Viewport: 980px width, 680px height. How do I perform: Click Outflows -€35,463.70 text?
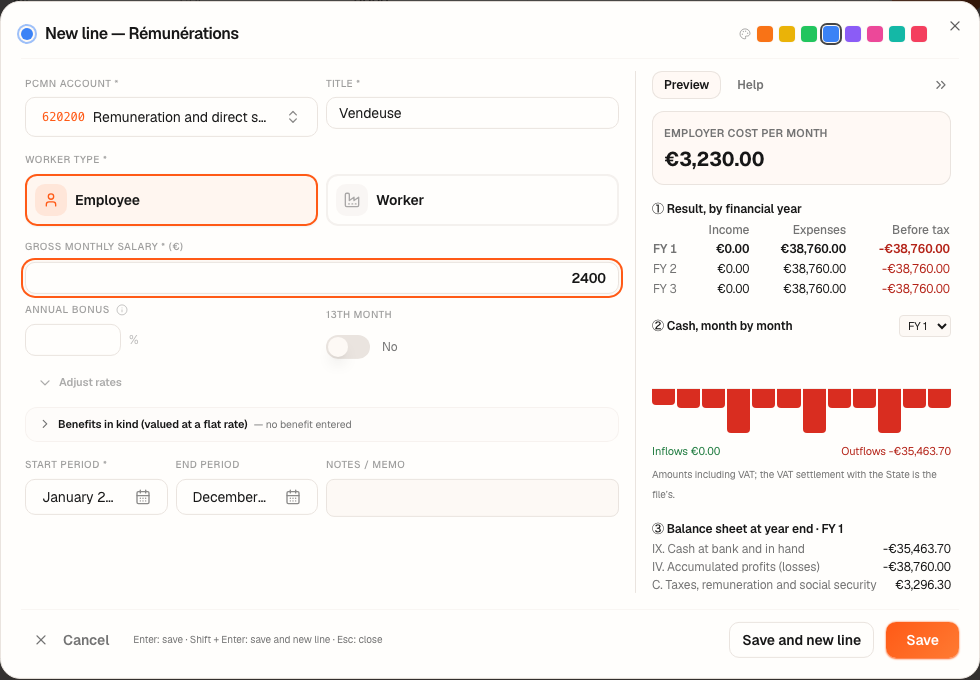pyautogui.click(x=896, y=451)
